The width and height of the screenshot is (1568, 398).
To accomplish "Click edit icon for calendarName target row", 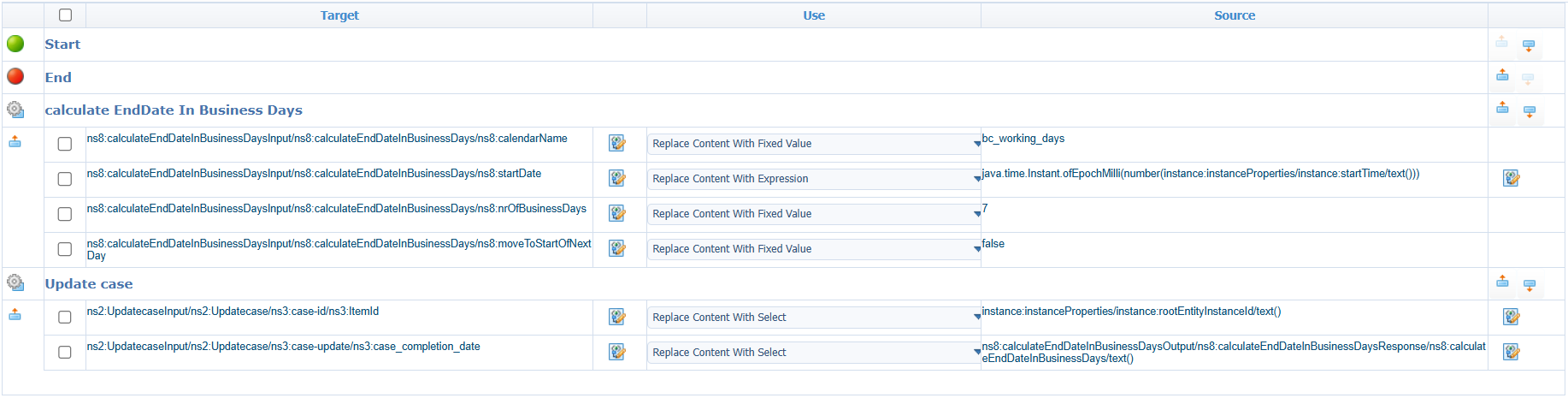I will pyautogui.click(x=616, y=144).
